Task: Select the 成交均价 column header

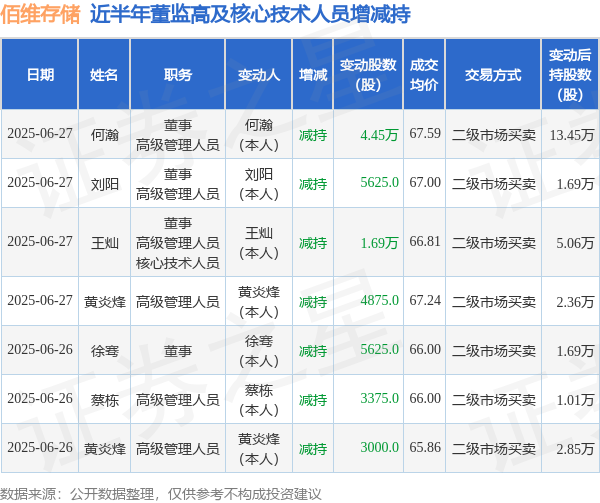Action: click(x=424, y=75)
